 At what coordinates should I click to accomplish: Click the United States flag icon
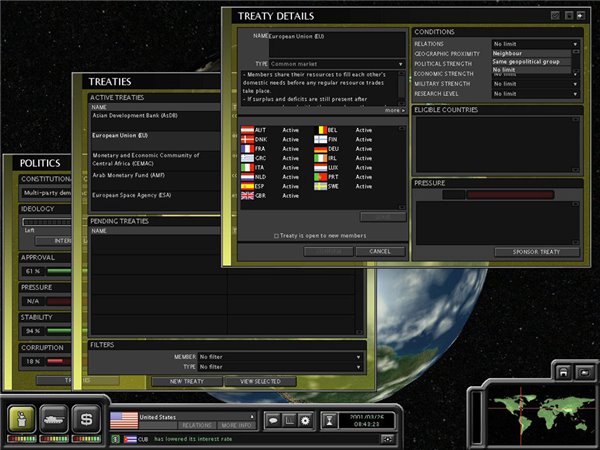coord(124,421)
